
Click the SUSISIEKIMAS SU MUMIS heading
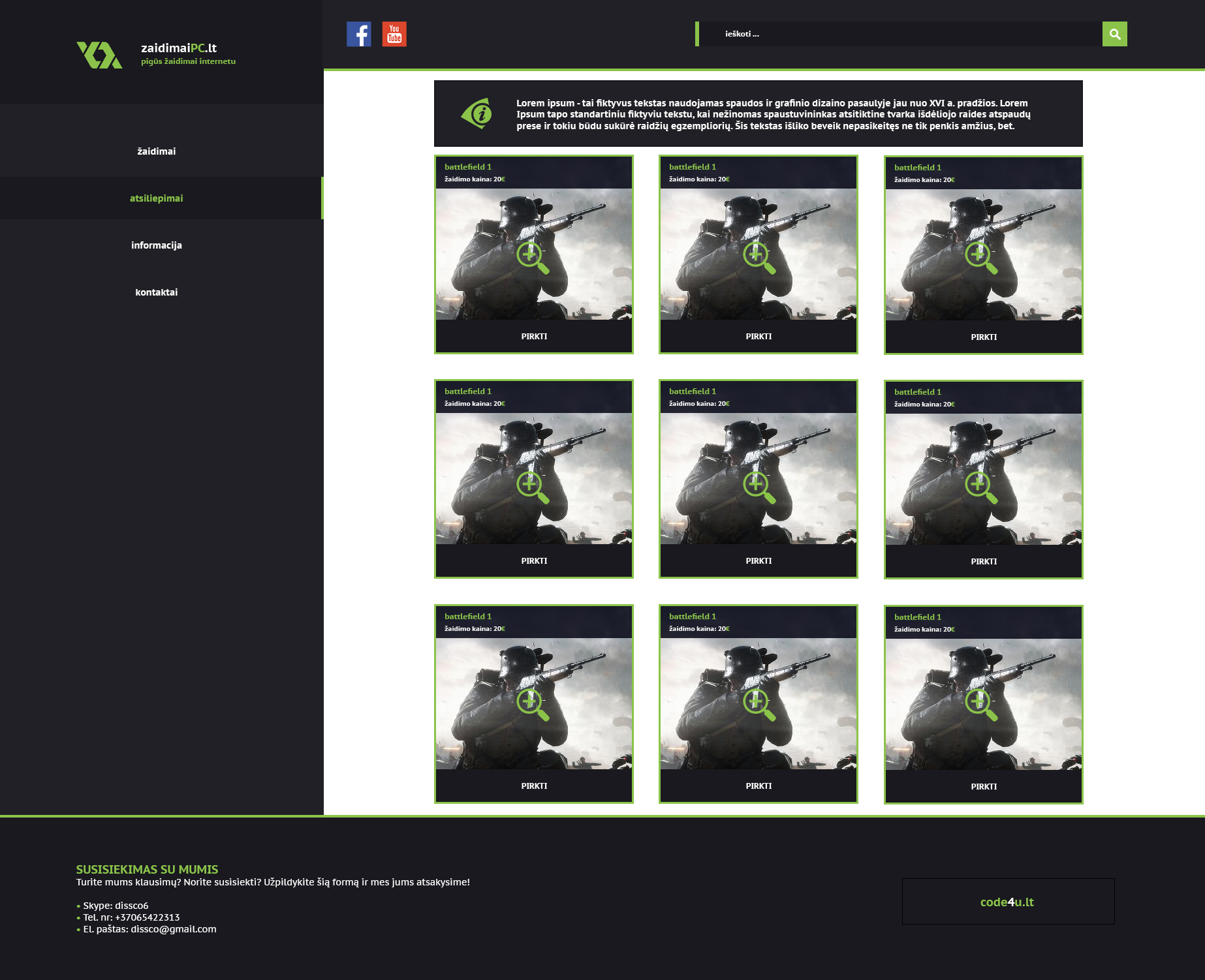[x=147, y=870]
